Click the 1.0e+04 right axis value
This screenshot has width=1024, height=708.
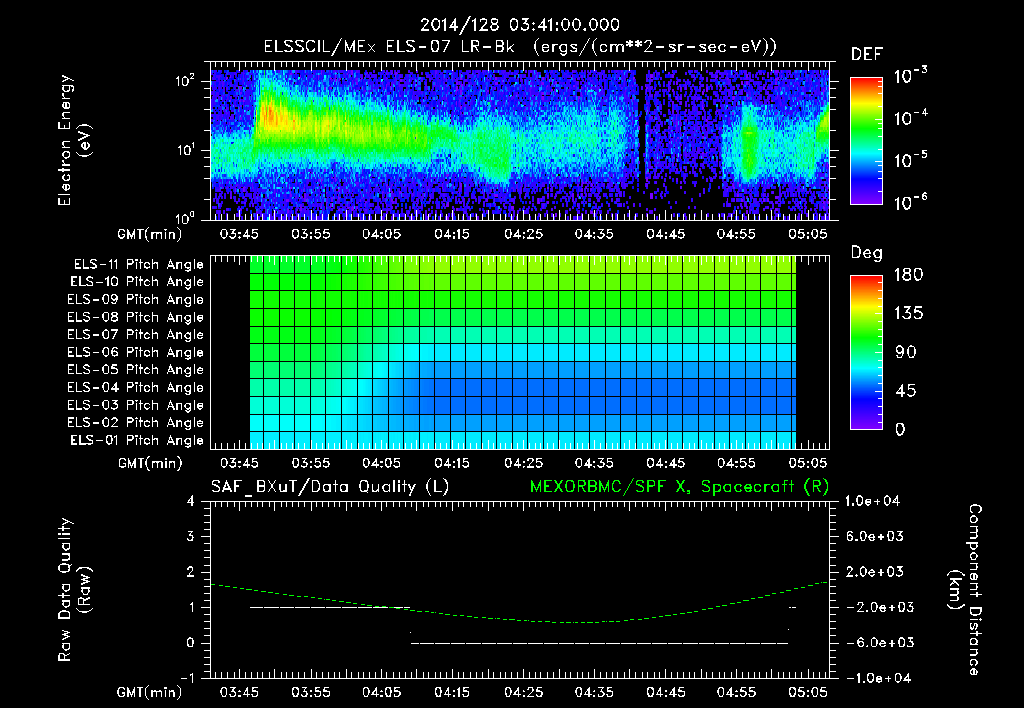[x=872, y=501]
